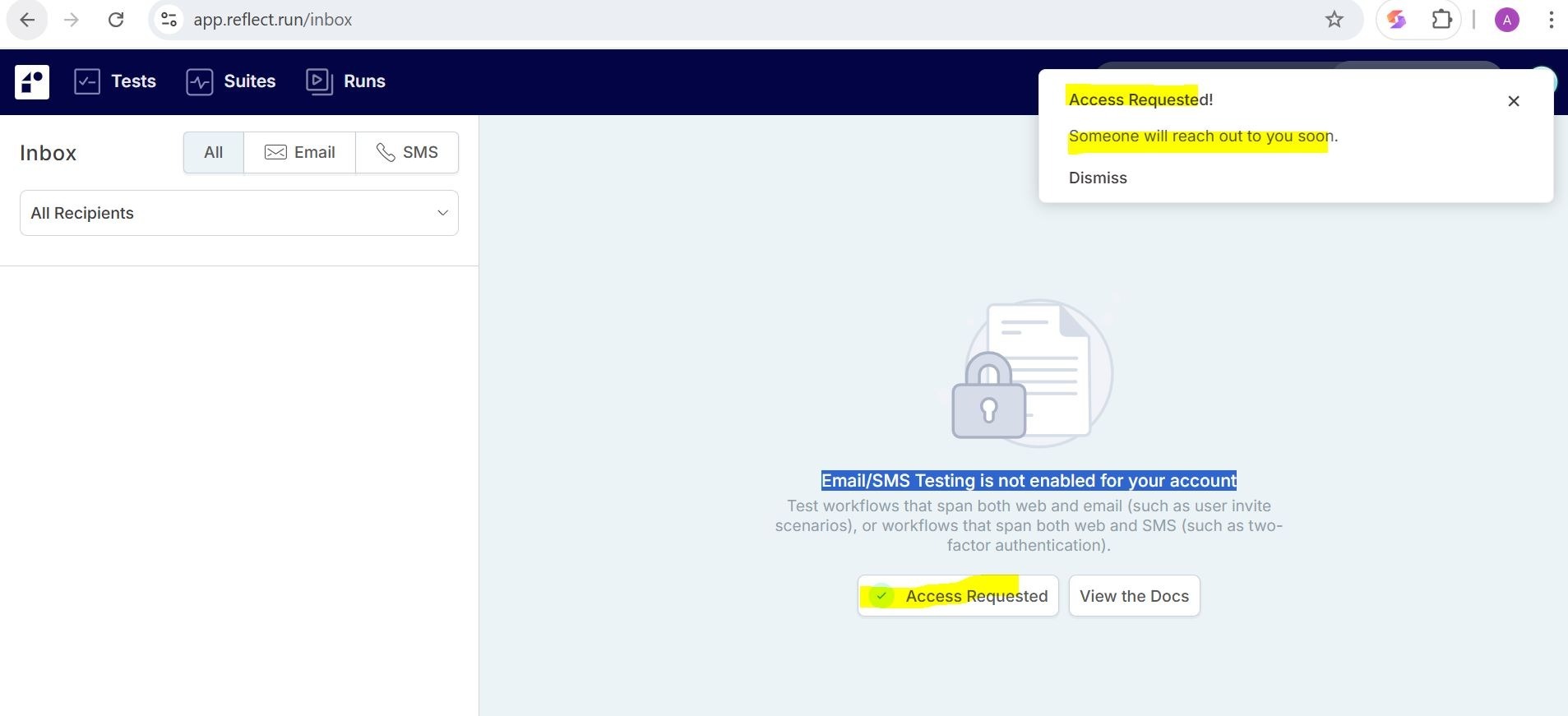Select the All inbox filter

click(x=213, y=152)
